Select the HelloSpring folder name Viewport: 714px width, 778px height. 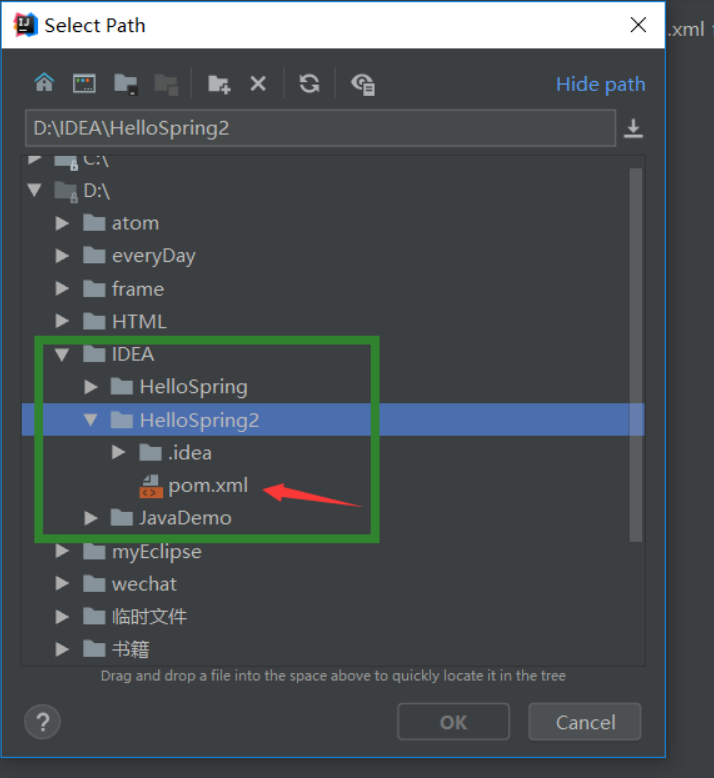pyautogui.click(x=194, y=388)
